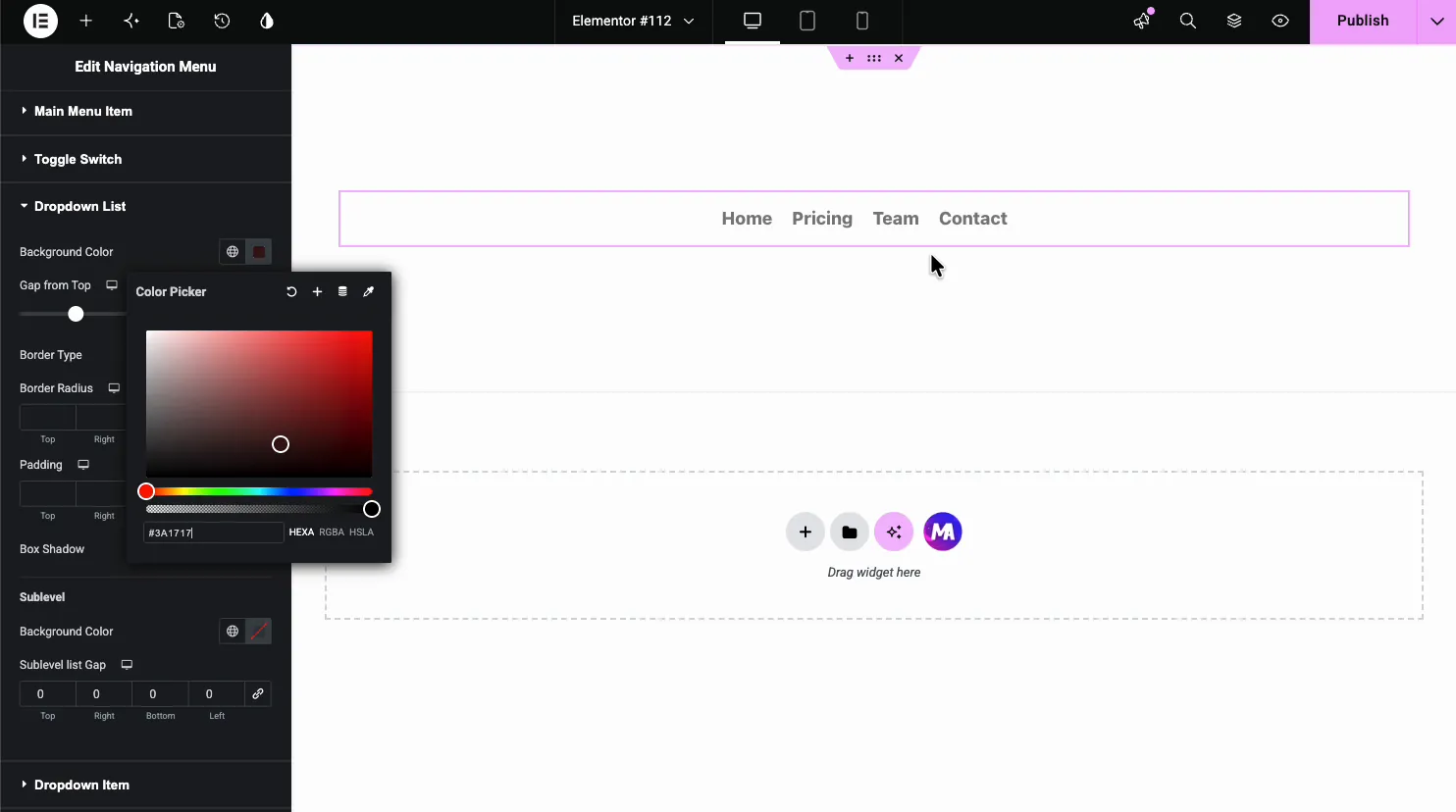This screenshot has width=1456, height=812.
Task: Open the color swatches list icon in Color Picker
Action: (x=342, y=292)
